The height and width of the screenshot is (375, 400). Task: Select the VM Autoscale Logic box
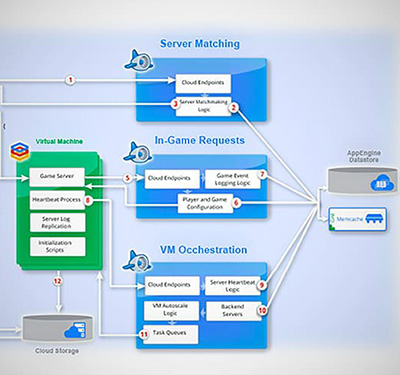coord(171,310)
